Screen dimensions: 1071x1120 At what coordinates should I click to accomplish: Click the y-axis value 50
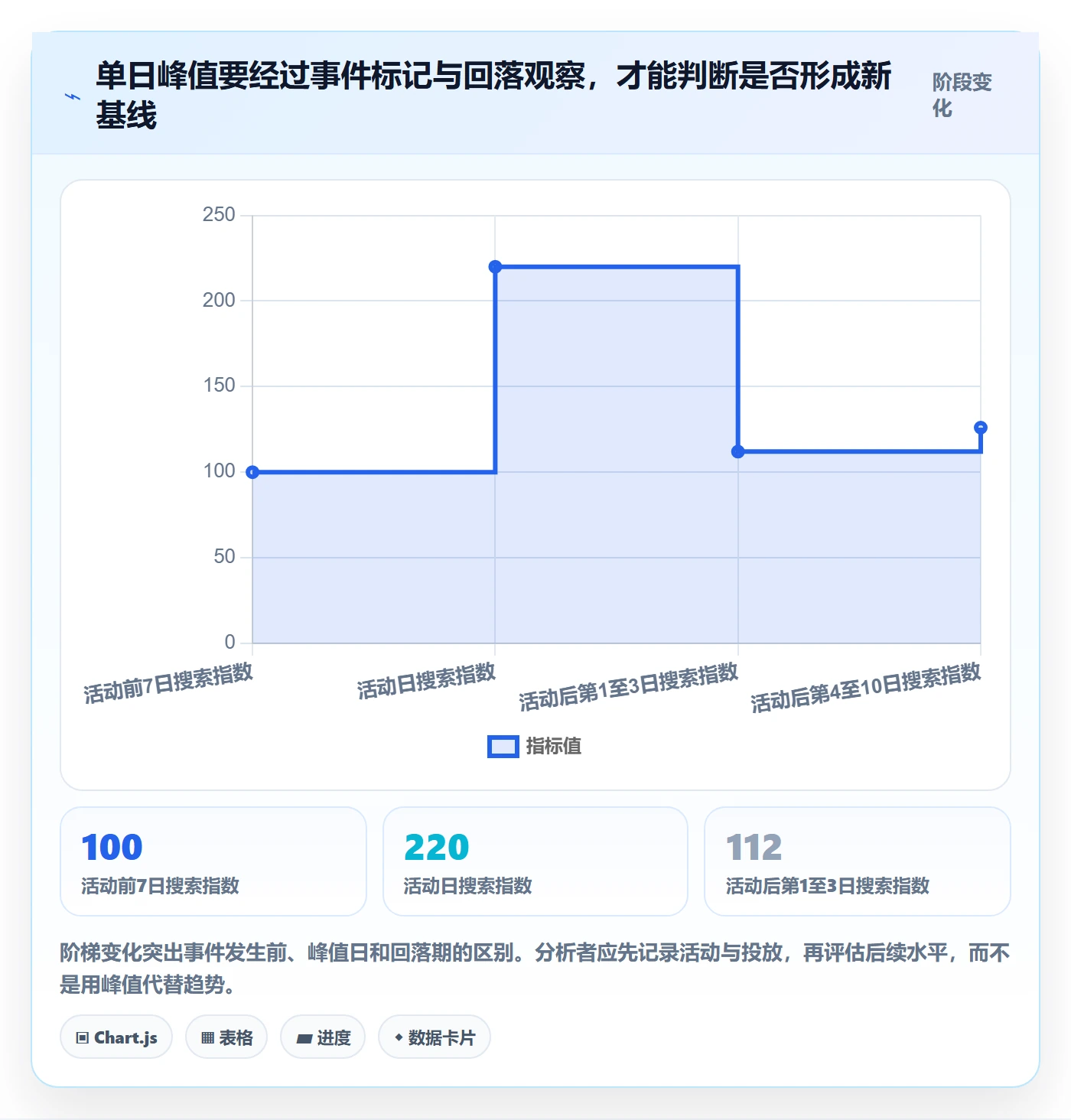pyautogui.click(x=224, y=557)
